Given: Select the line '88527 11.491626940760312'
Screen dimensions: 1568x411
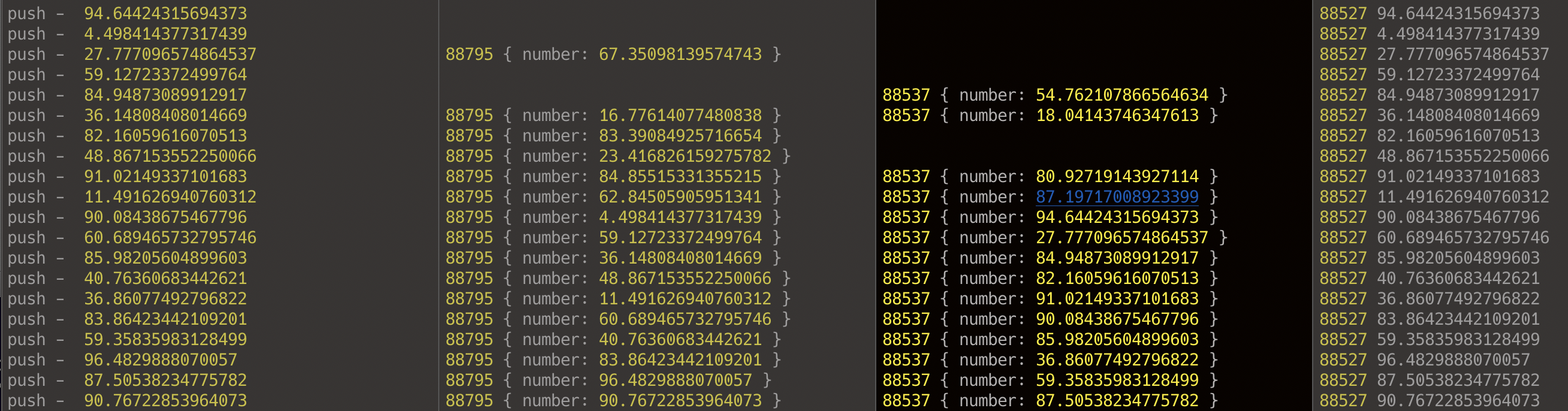Looking at the screenshot, I should (x=1435, y=197).
